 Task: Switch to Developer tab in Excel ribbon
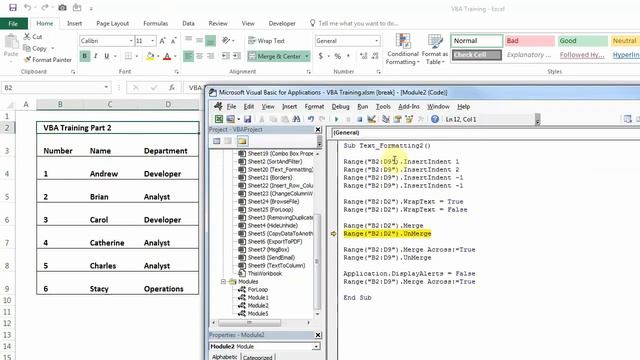[x=282, y=23]
